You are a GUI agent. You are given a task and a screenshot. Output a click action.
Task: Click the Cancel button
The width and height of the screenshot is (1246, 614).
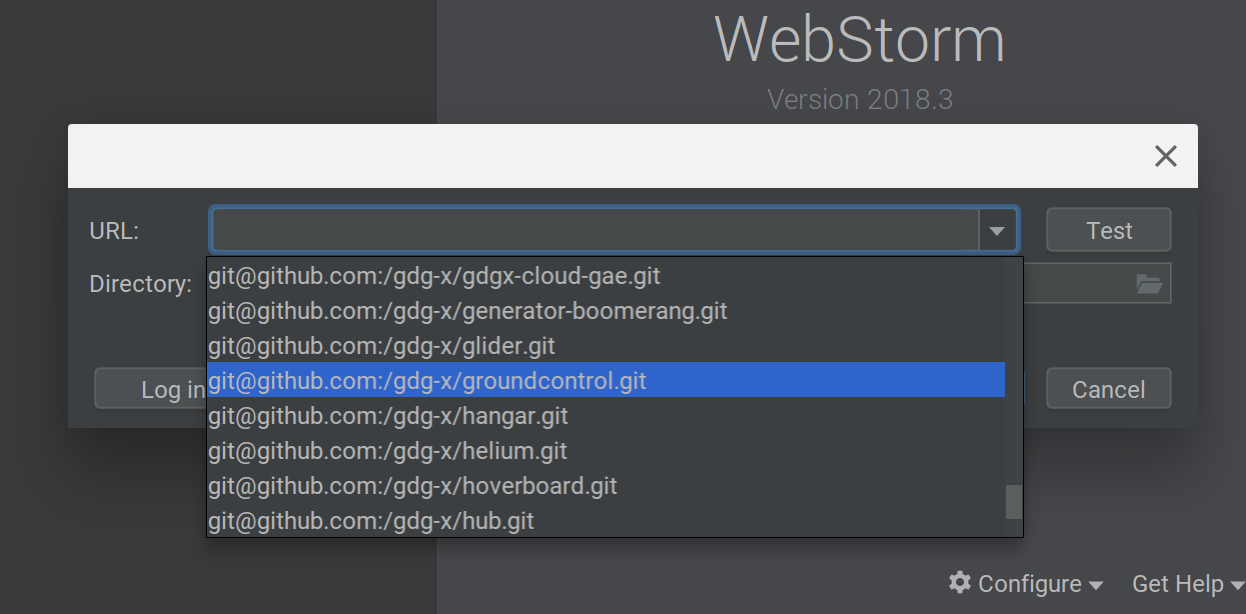tap(1109, 389)
